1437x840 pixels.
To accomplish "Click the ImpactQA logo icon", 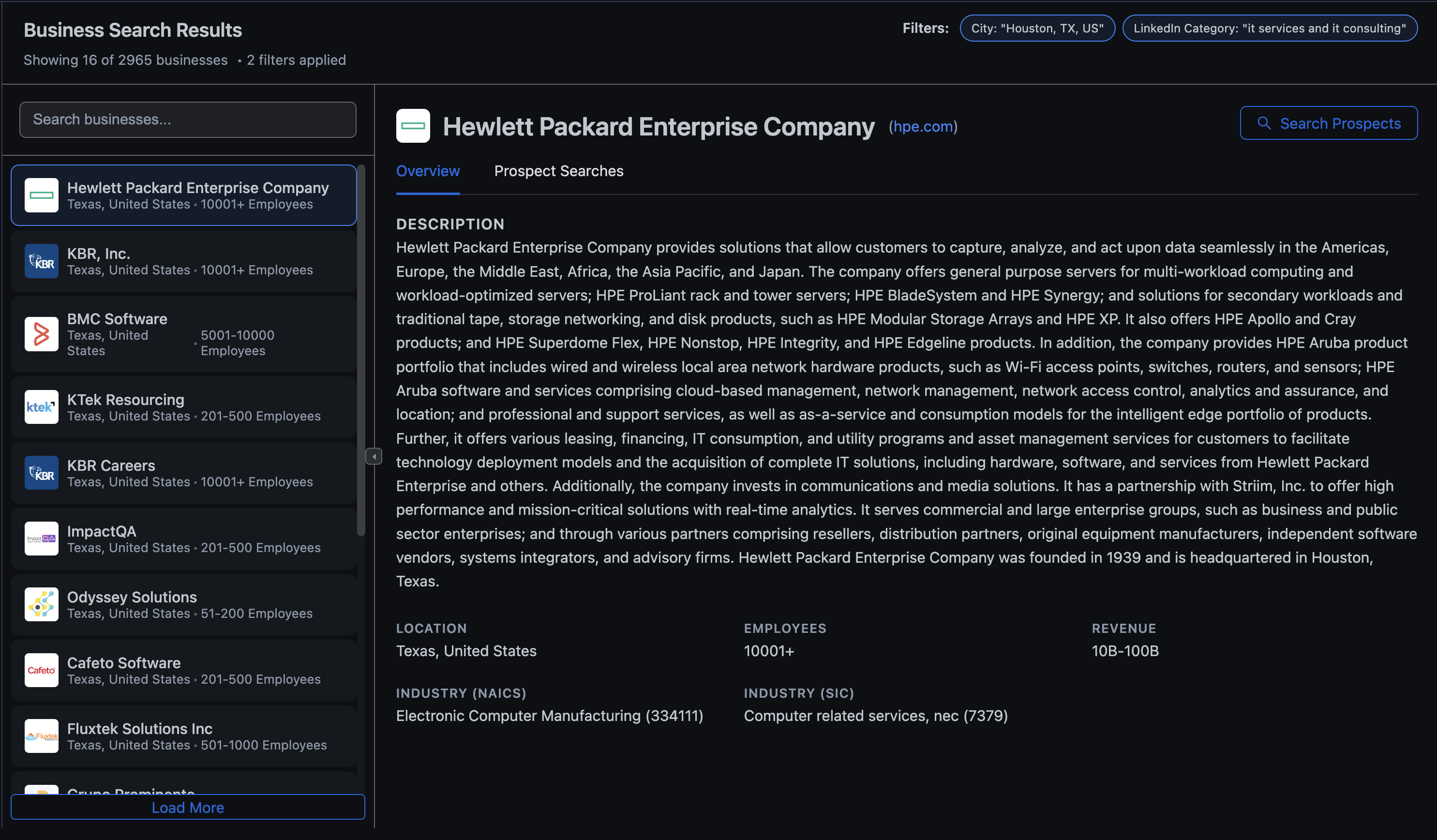I will (42, 539).
